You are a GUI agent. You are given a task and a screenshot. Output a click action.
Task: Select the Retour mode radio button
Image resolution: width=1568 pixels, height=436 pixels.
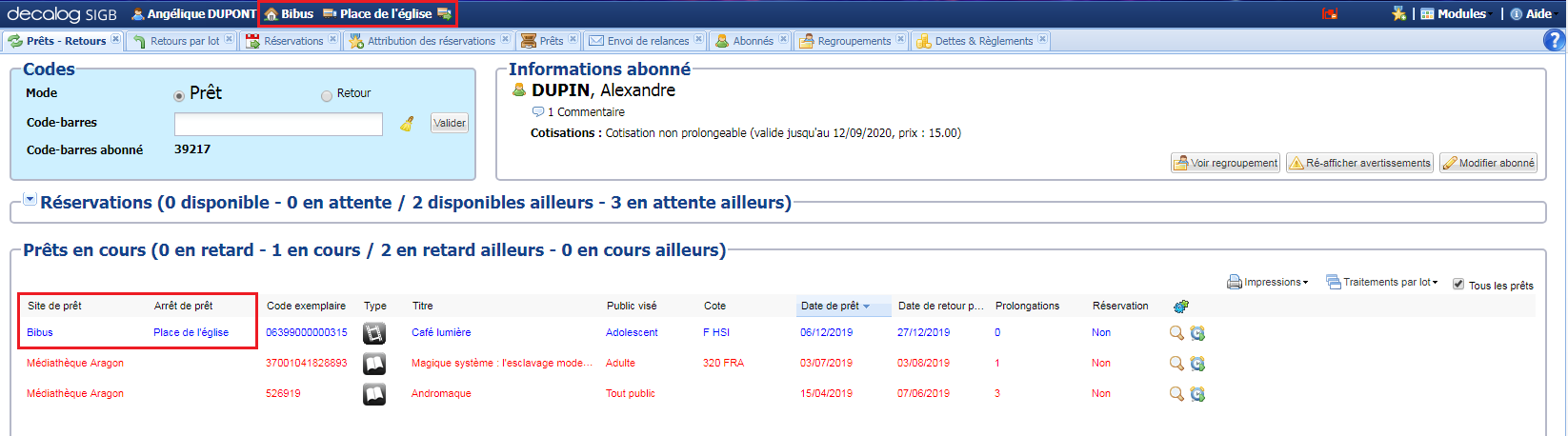[327, 95]
